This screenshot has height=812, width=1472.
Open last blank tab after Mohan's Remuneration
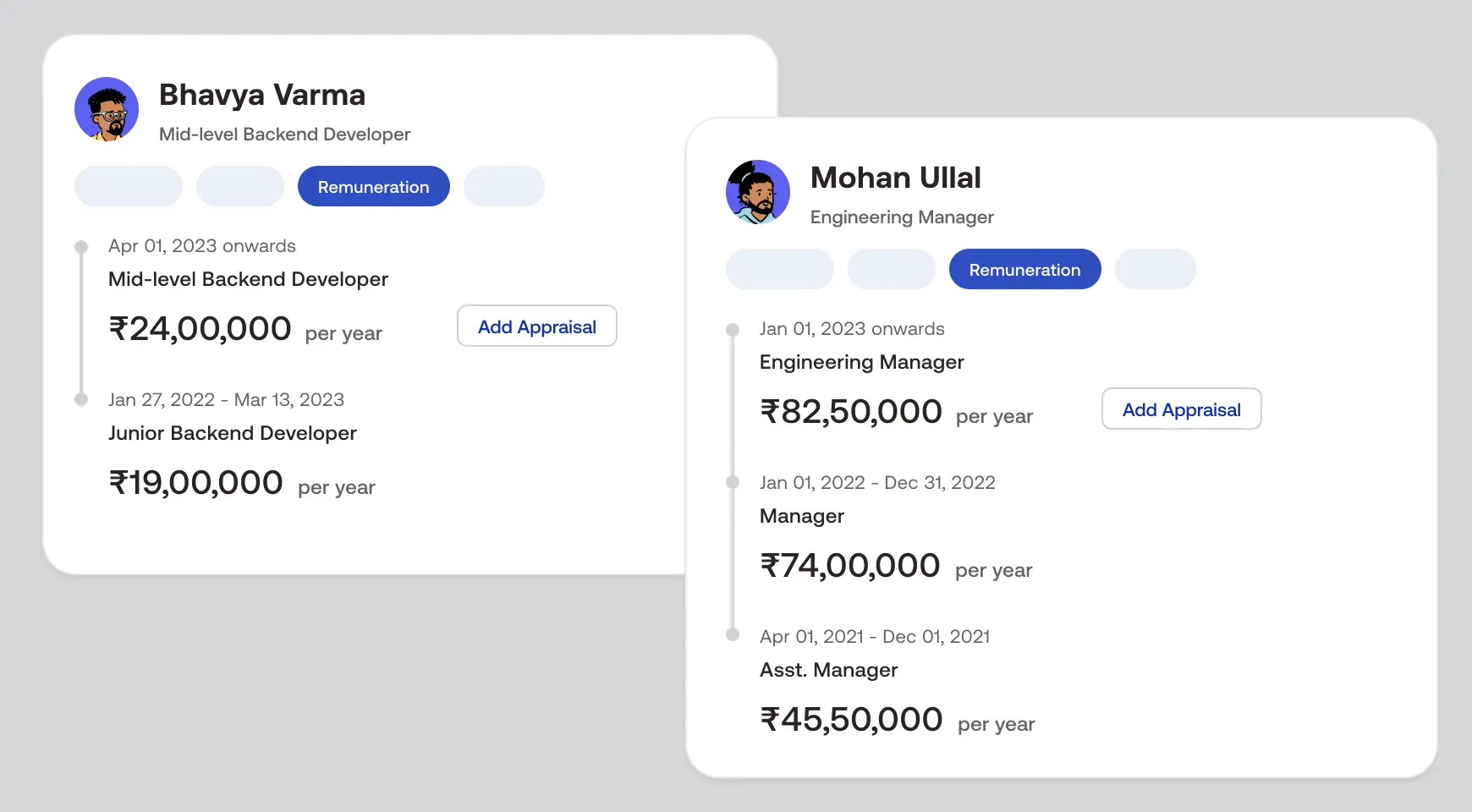point(1156,270)
